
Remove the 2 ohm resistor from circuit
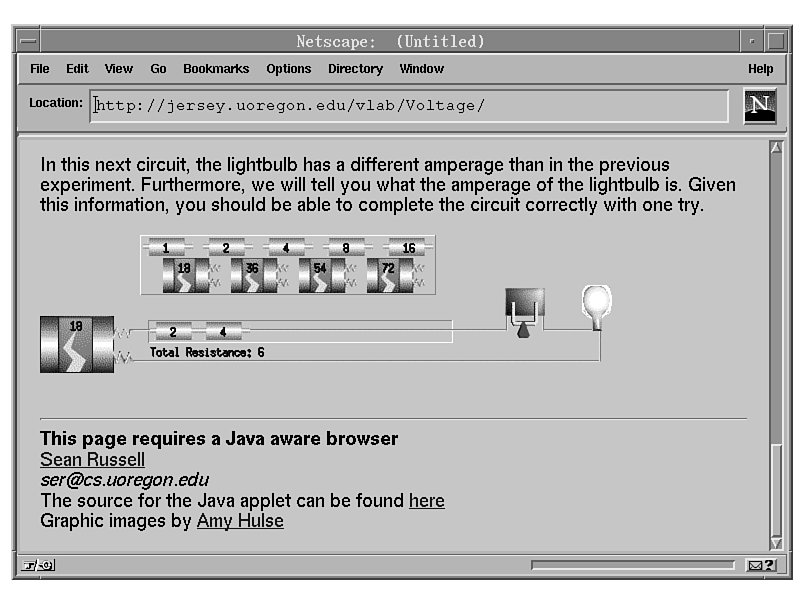coord(173,332)
